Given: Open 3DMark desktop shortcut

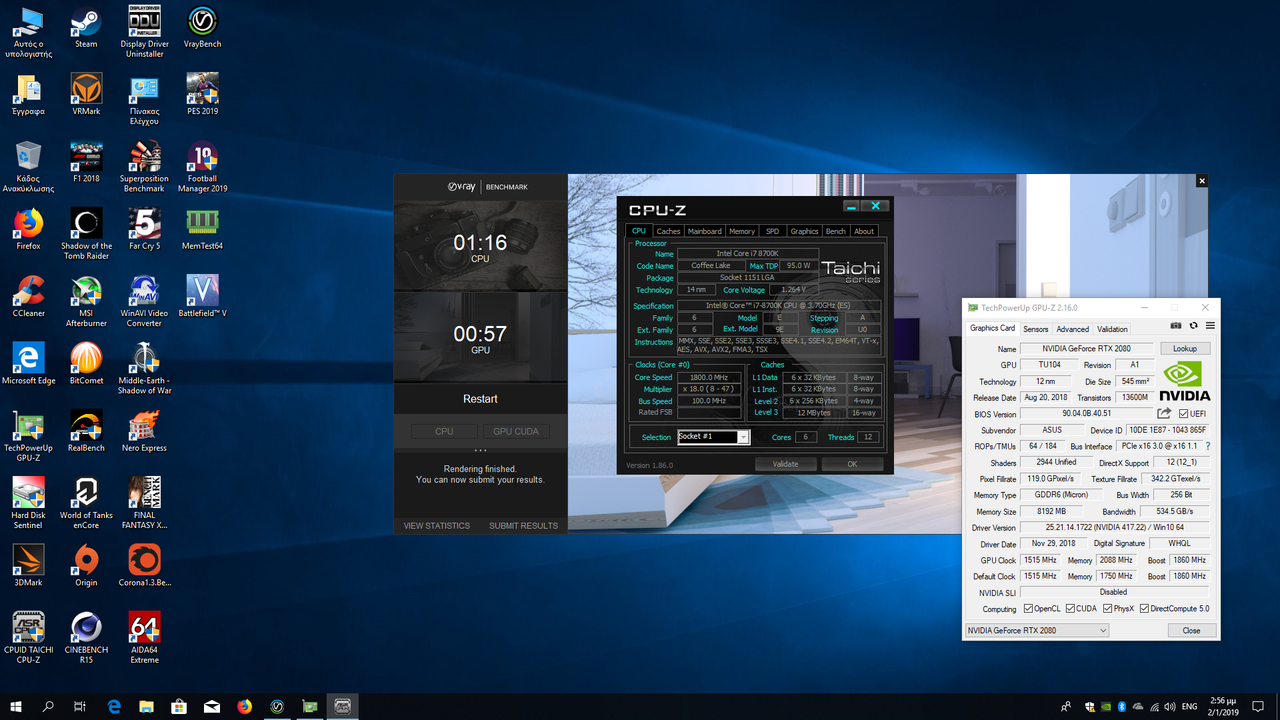Looking at the screenshot, I should click(x=28, y=565).
